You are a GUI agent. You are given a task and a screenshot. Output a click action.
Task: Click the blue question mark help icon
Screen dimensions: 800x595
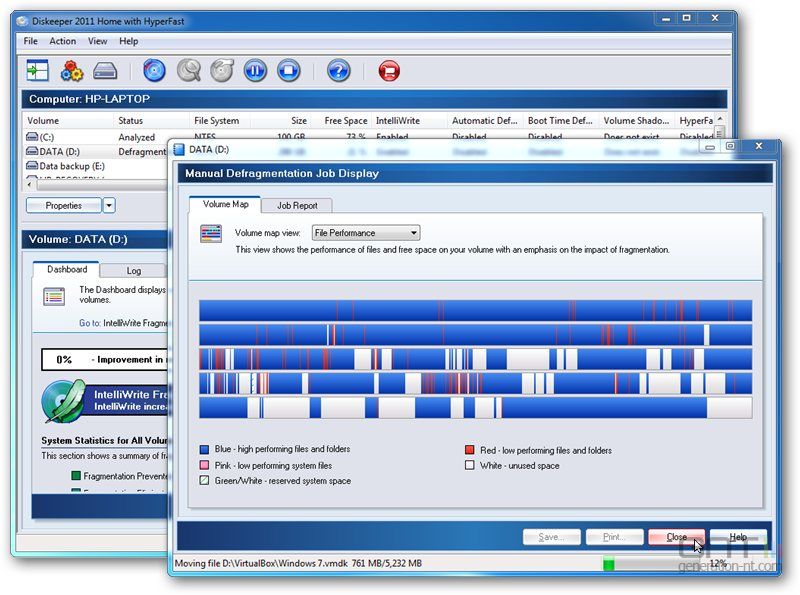pyautogui.click(x=338, y=70)
